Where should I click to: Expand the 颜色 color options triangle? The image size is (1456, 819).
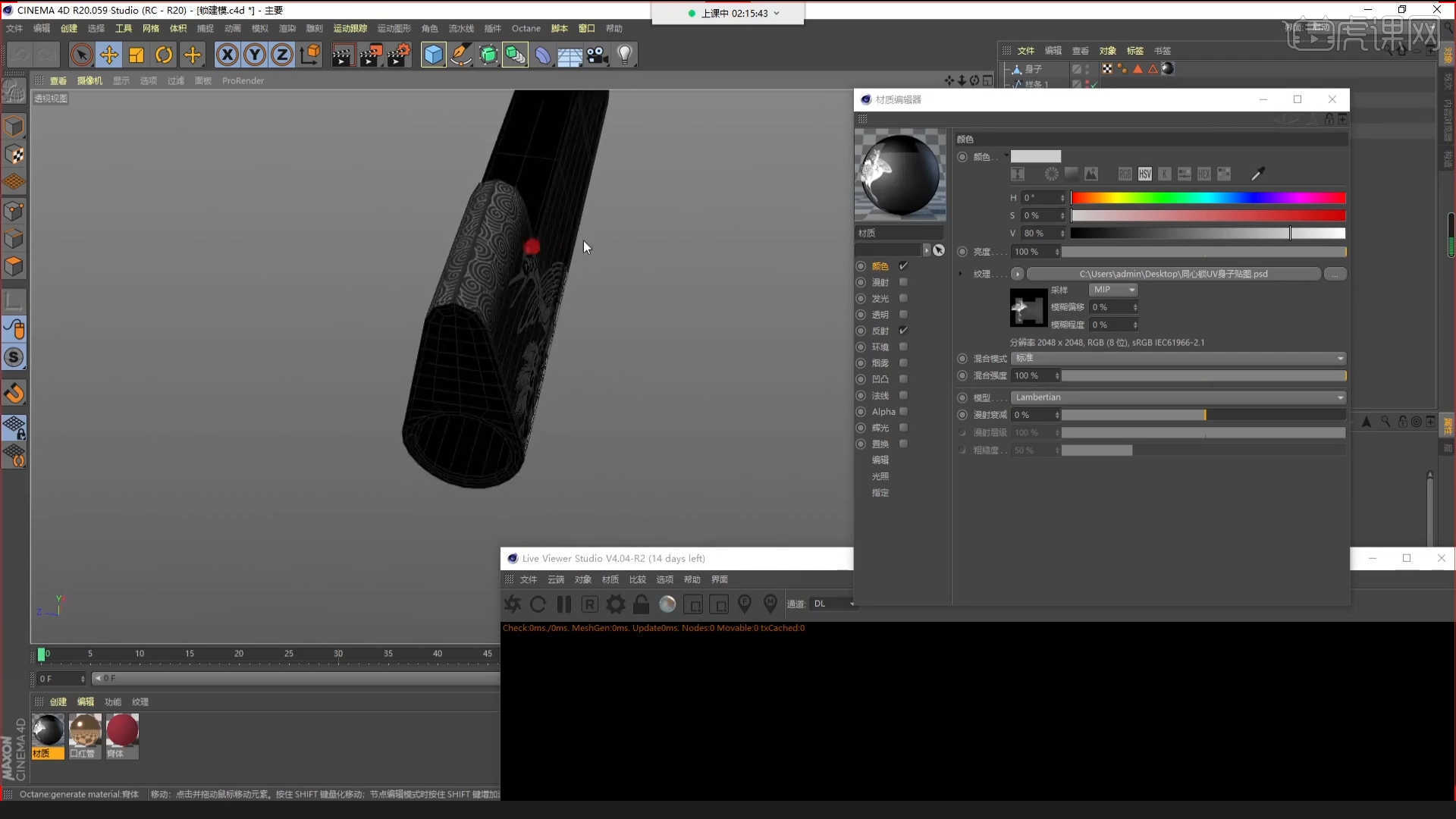coord(1006,155)
